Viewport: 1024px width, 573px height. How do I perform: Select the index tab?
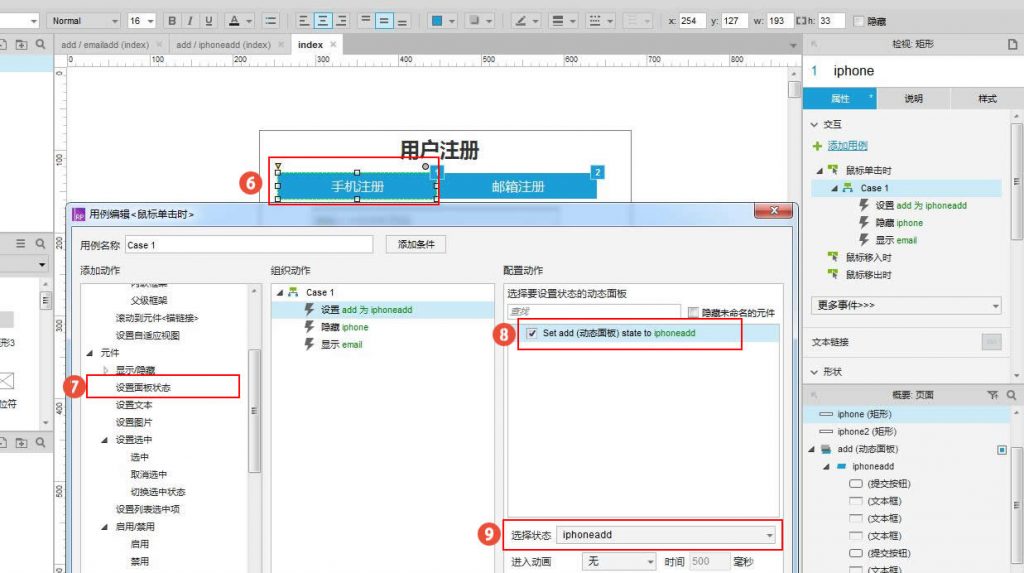[310, 44]
